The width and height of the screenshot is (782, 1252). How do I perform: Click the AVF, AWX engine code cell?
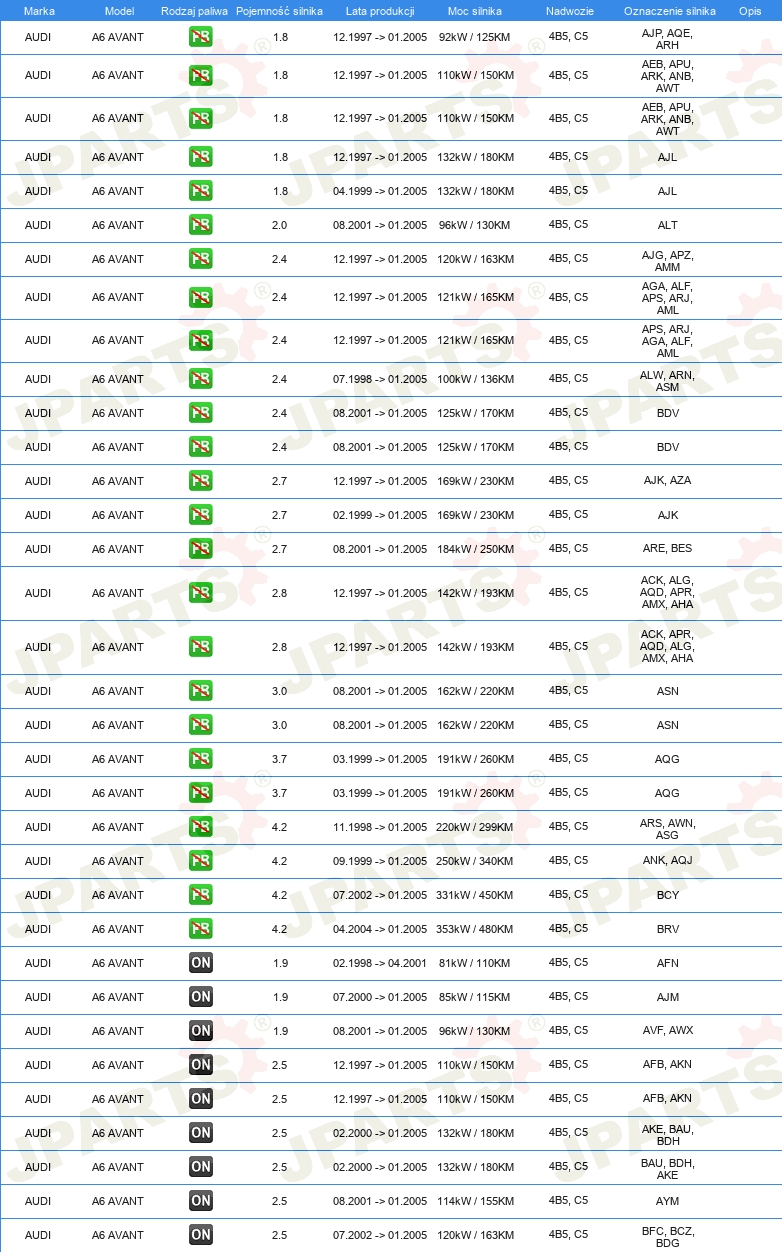pyautogui.click(x=668, y=1031)
